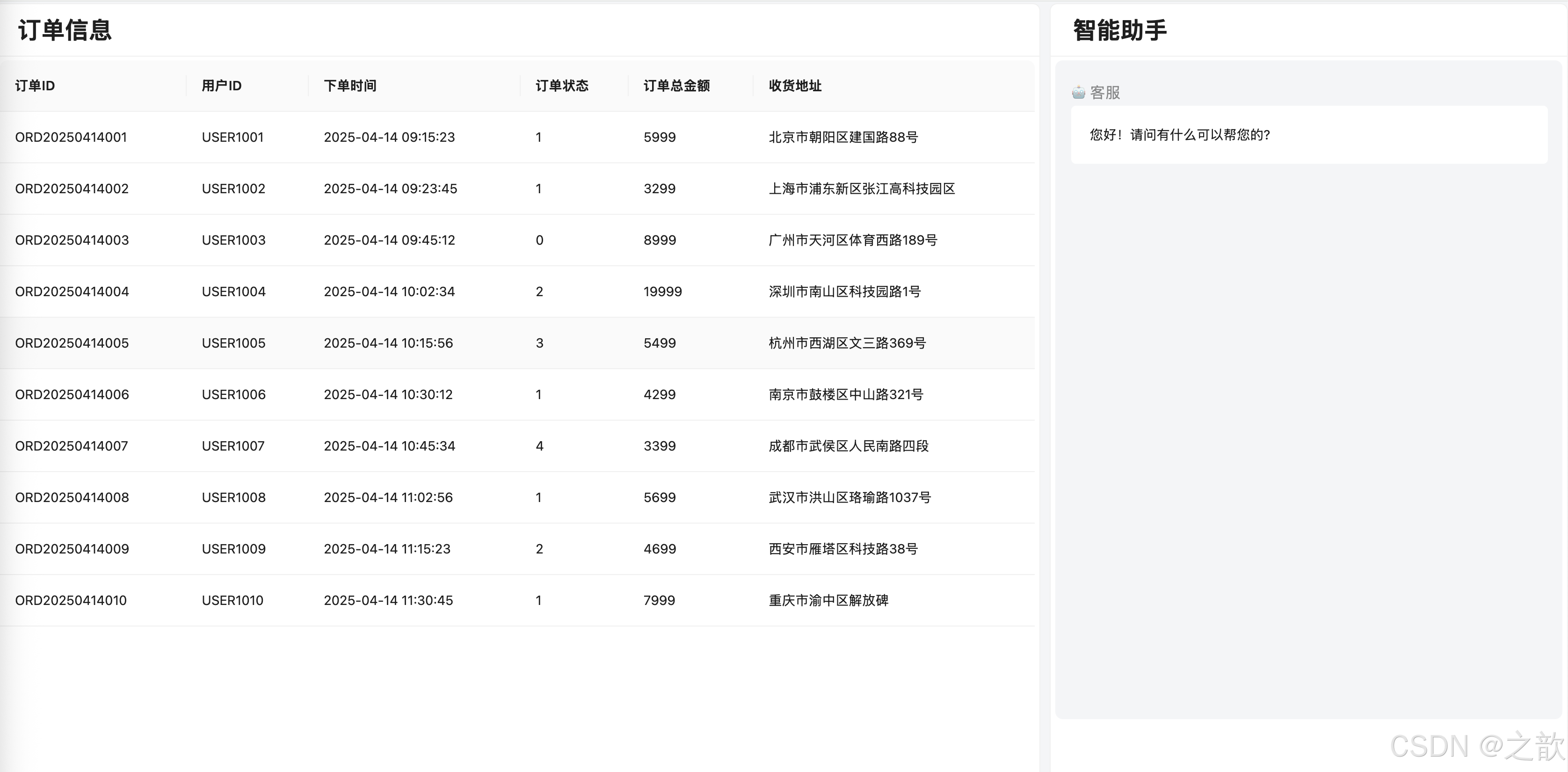Screen dimensions: 1568x772
Task: Click the 下单时间 column header
Action: 350,86
